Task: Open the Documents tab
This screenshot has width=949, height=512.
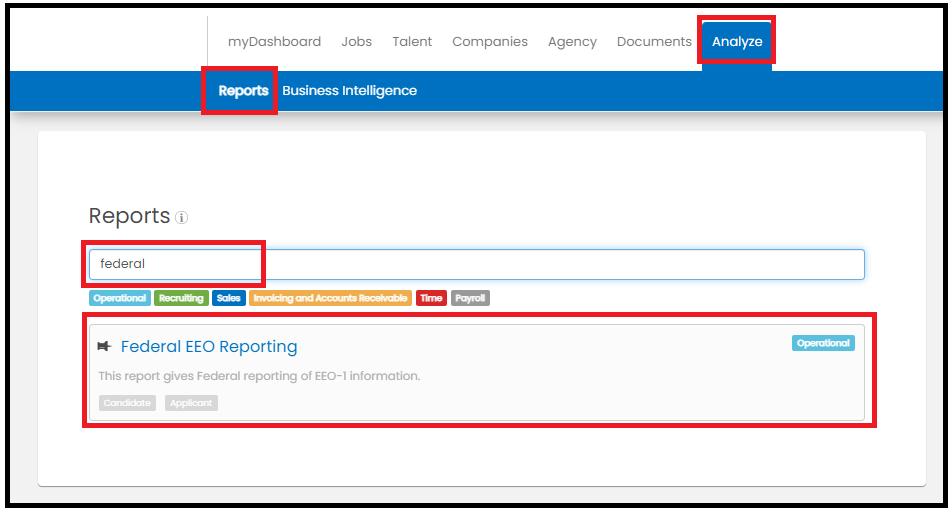Action: coord(654,42)
